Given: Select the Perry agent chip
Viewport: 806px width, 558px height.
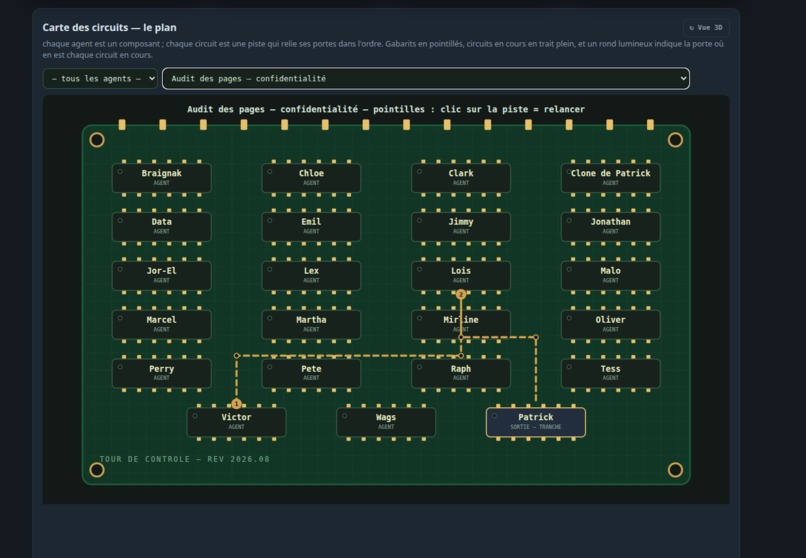Looking at the screenshot, I should (161, 373).
